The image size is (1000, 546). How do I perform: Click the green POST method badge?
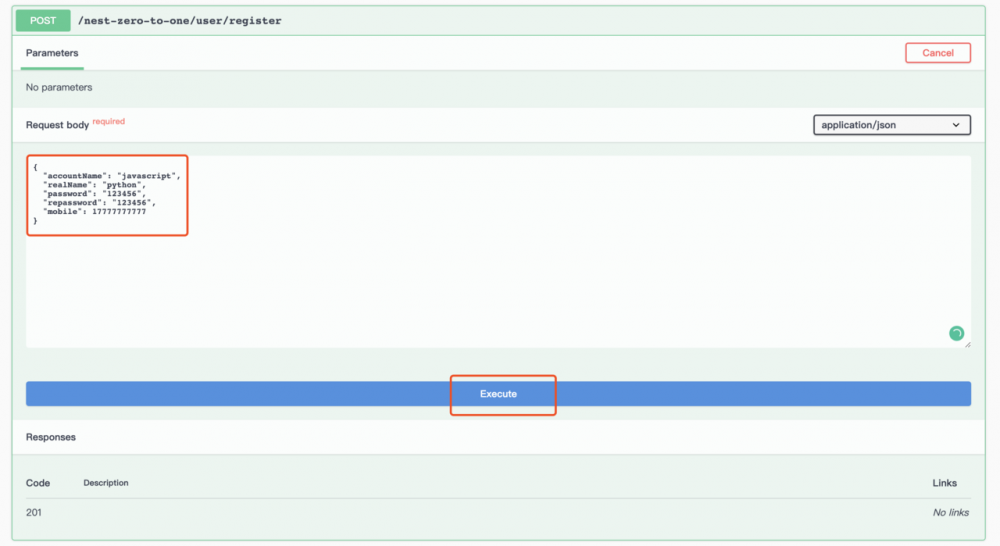[x=43, y=20]
